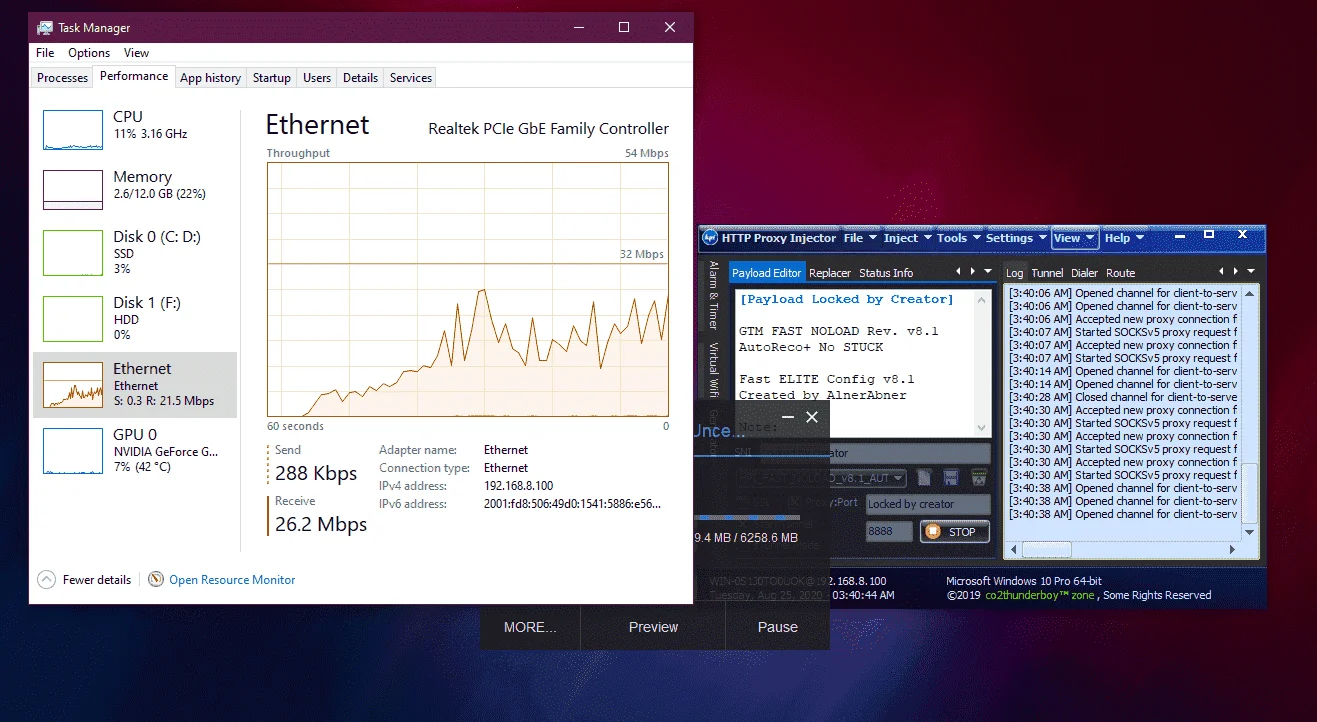Click right arrow beside Route tab

1235,272
